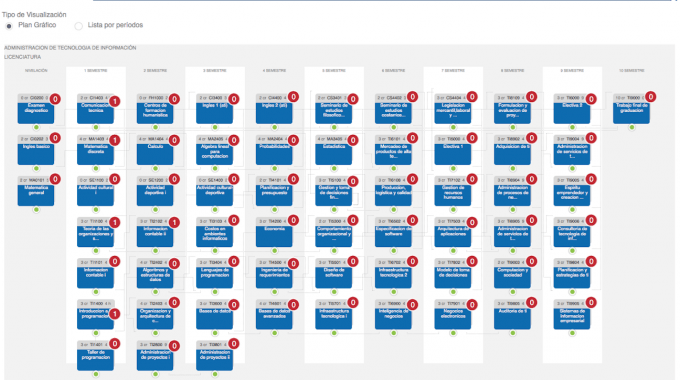Open the Economia course card
This screenshot has height=380, width=680.
274,232
